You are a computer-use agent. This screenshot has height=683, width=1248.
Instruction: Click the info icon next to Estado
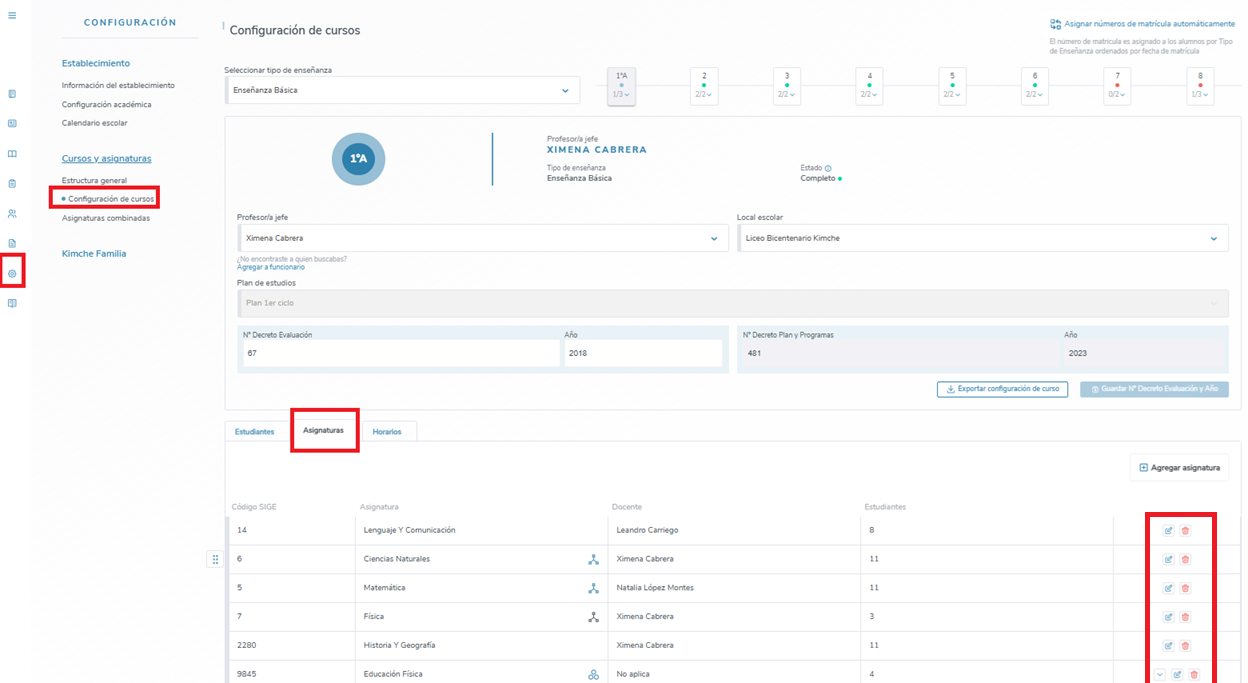(x=828, y=168)
